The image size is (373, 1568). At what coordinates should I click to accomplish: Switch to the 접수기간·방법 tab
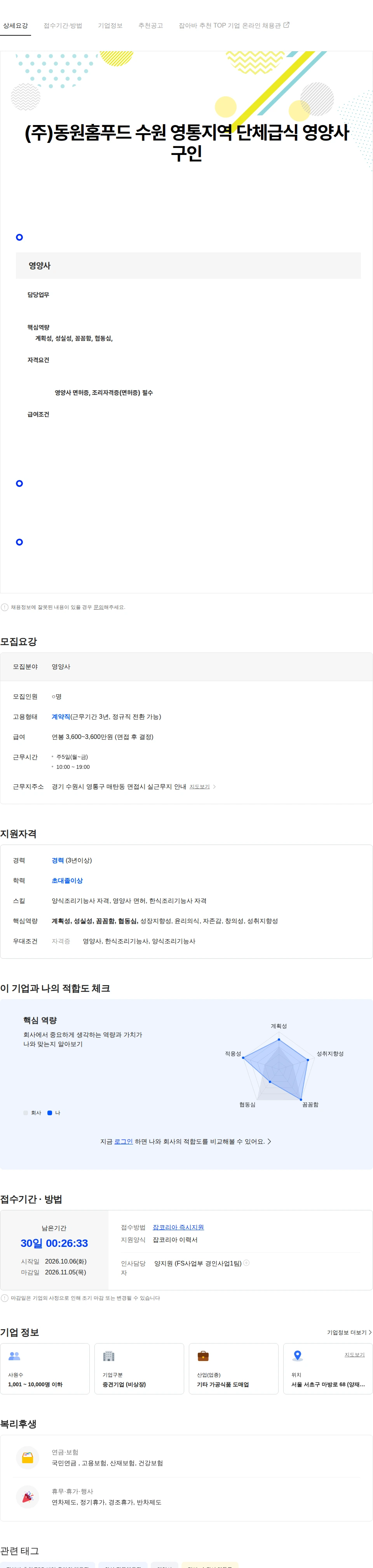(x=63, y=26)
